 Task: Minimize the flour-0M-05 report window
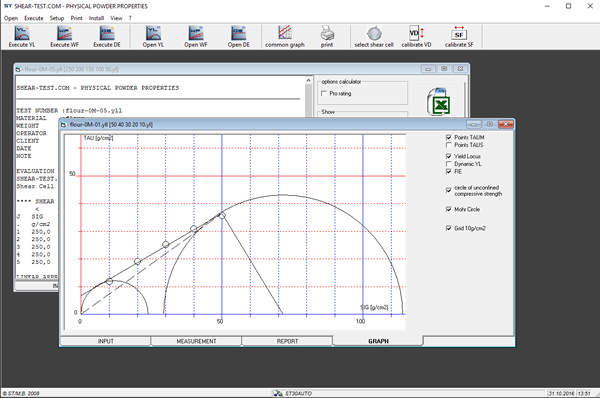(x=428, y=69)
